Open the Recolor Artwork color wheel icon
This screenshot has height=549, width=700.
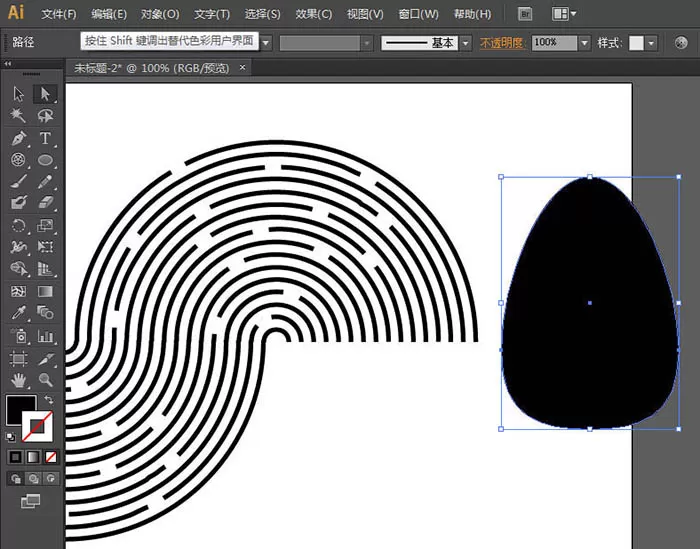(681, 43)
